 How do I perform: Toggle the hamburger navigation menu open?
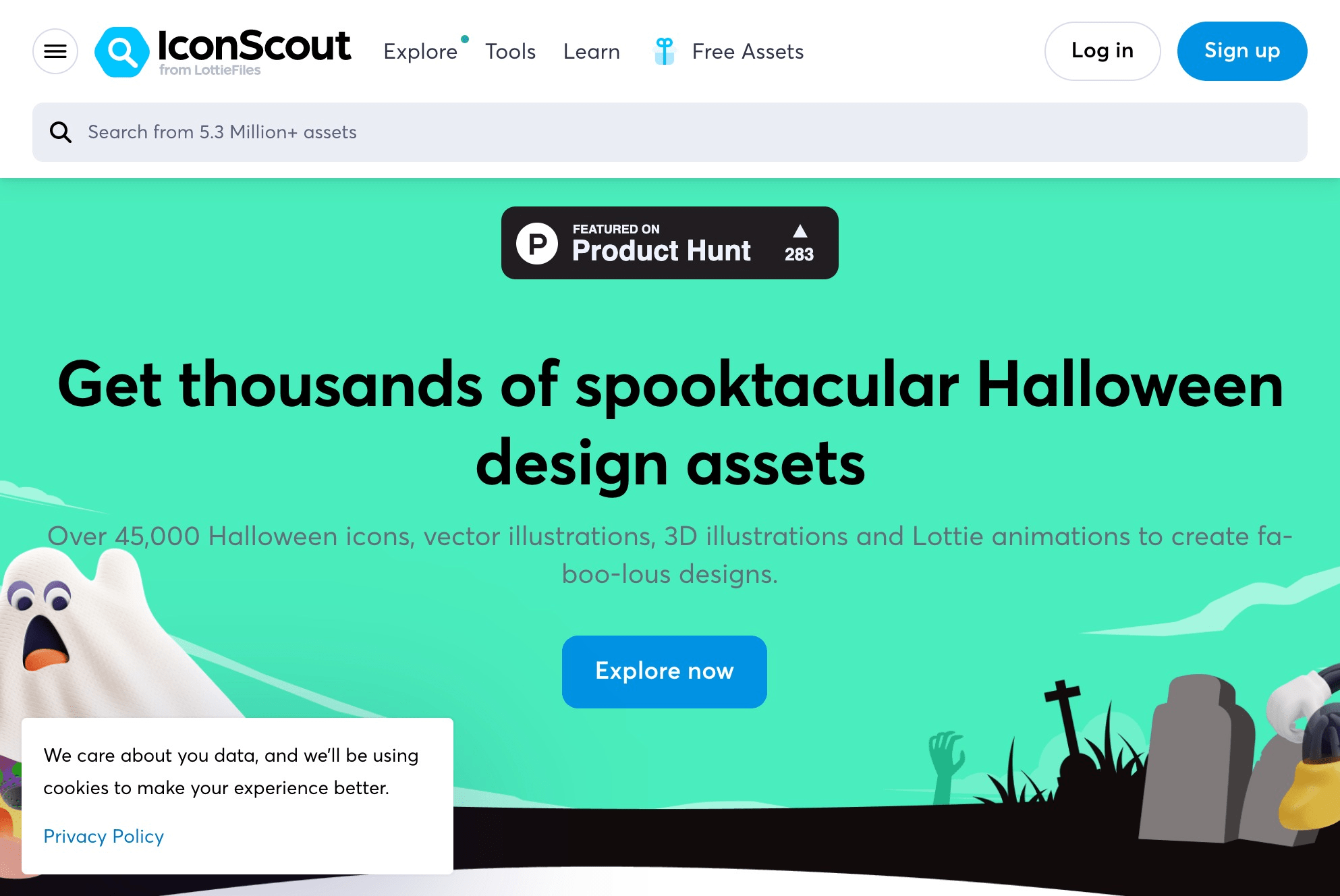tap(55, 51)
